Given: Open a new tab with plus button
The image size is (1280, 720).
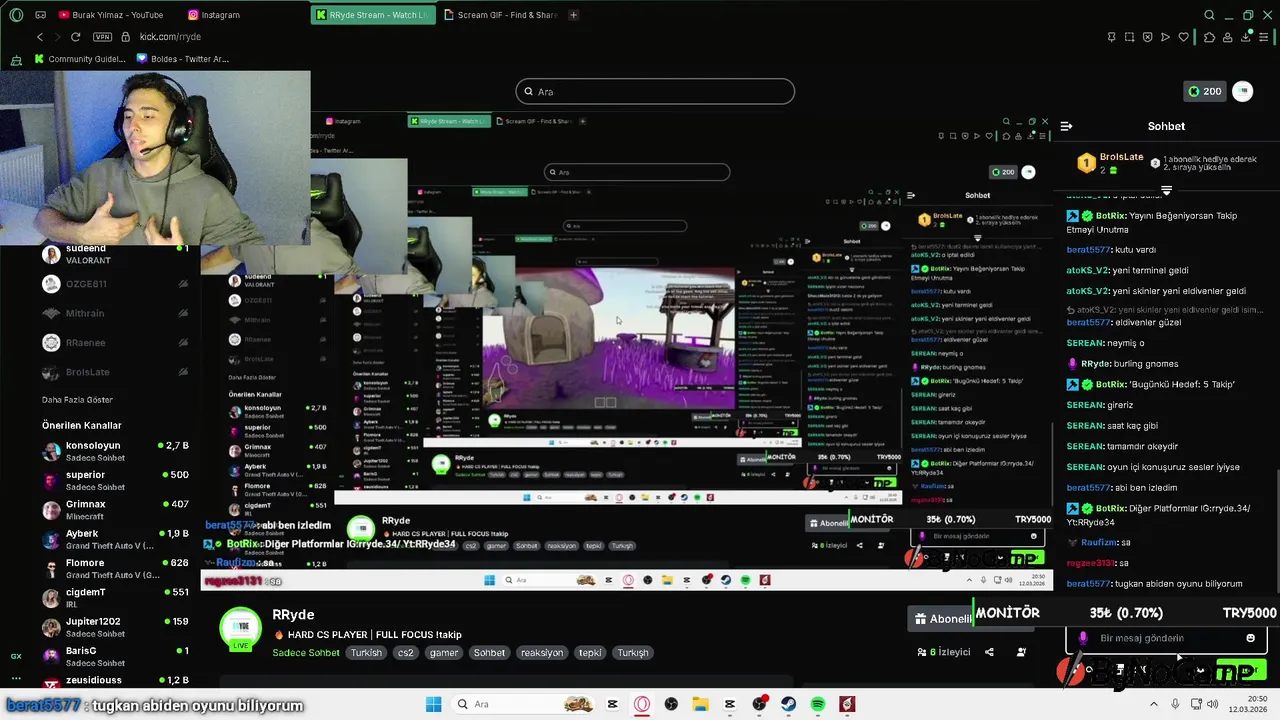Looking at the screenshot, I should [x=573, y=15].
